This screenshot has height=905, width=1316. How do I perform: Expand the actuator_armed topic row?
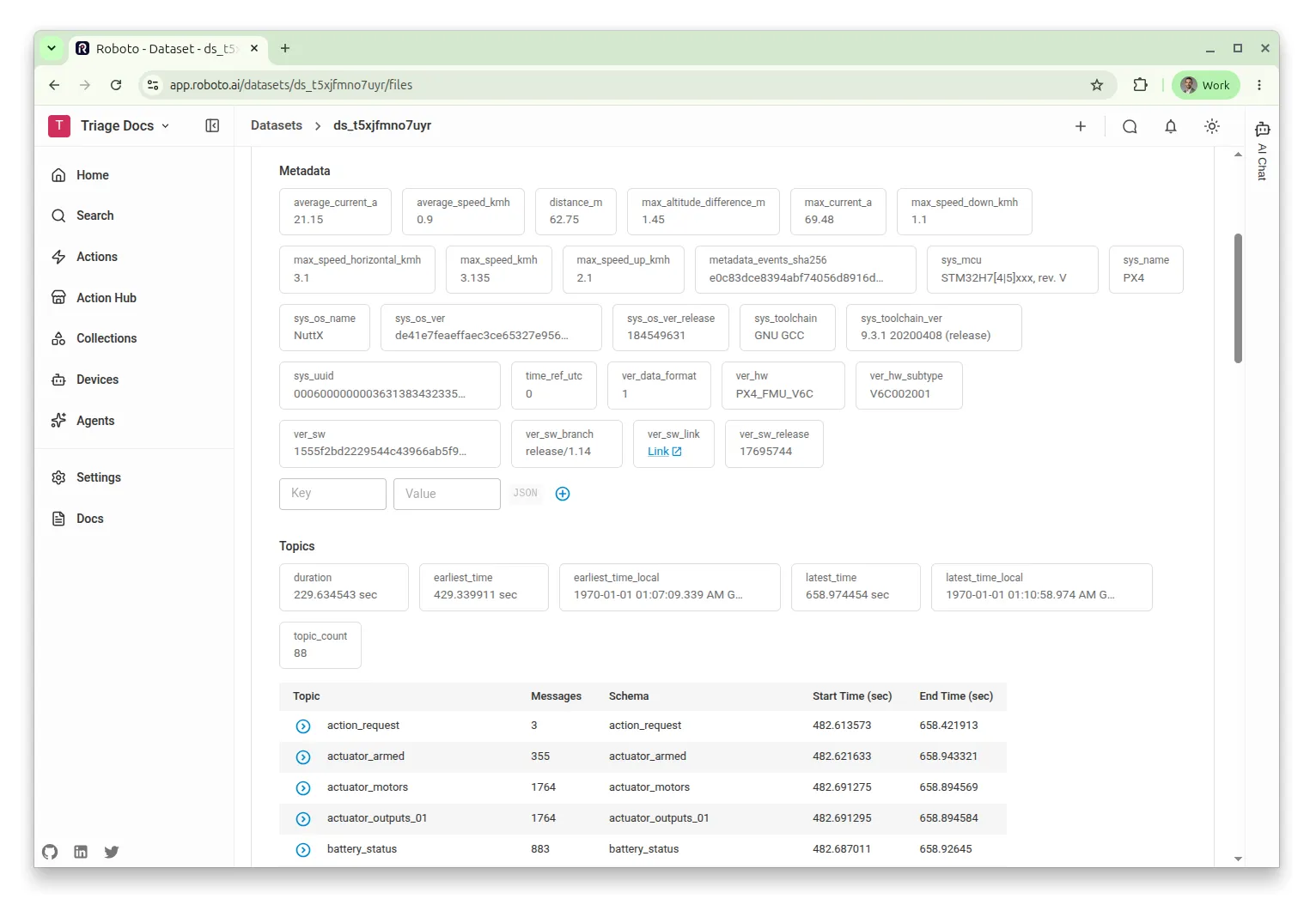303,757
